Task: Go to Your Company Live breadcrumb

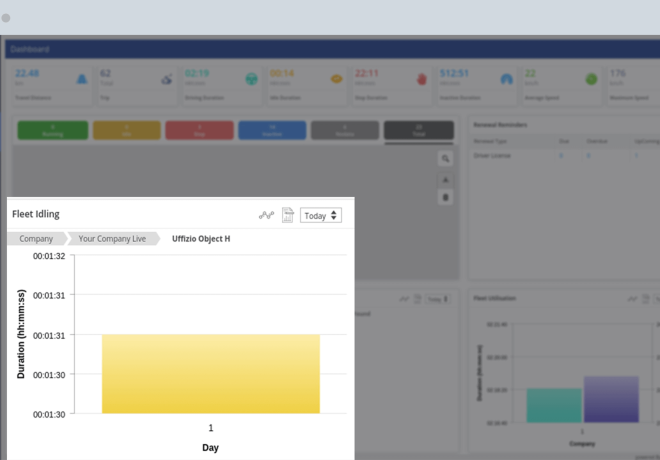Action: [x=112, y=239]
